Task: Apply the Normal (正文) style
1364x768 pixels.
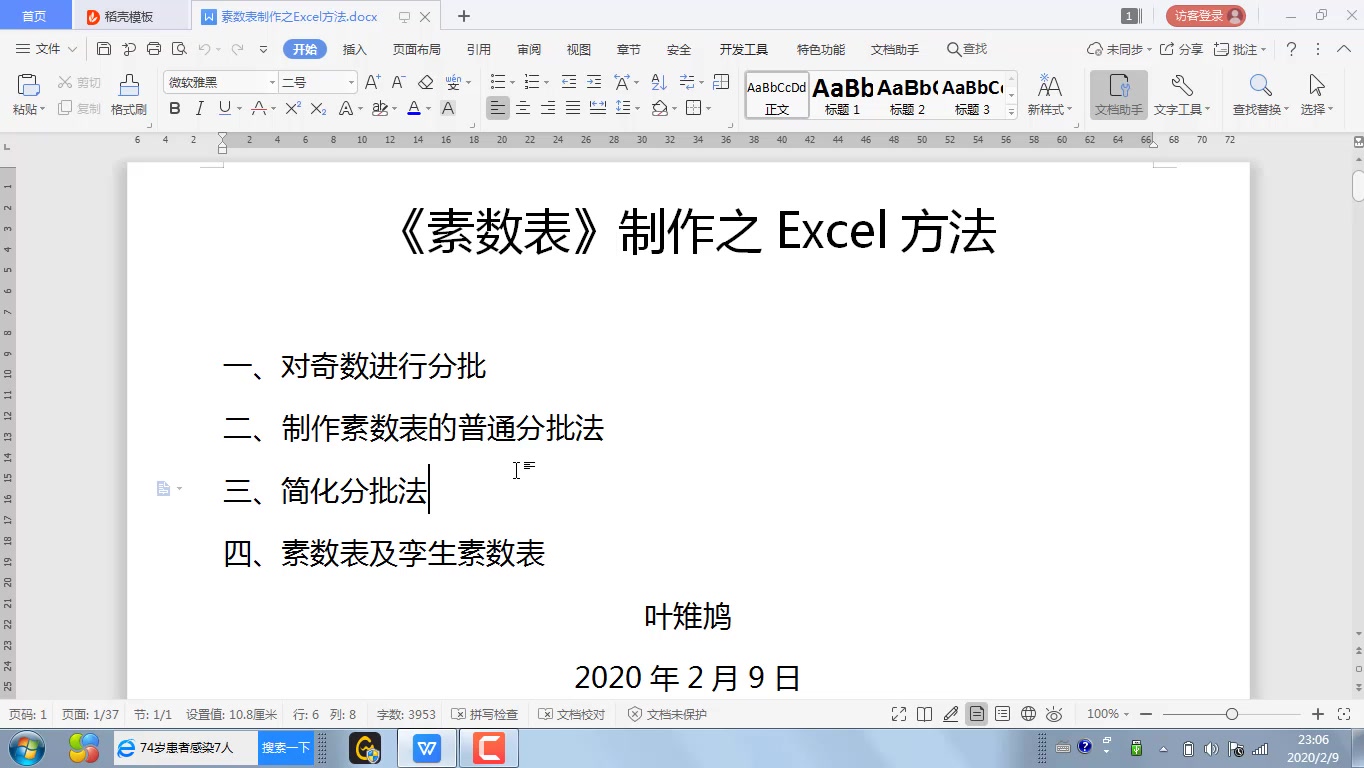Action: (777, 95)
